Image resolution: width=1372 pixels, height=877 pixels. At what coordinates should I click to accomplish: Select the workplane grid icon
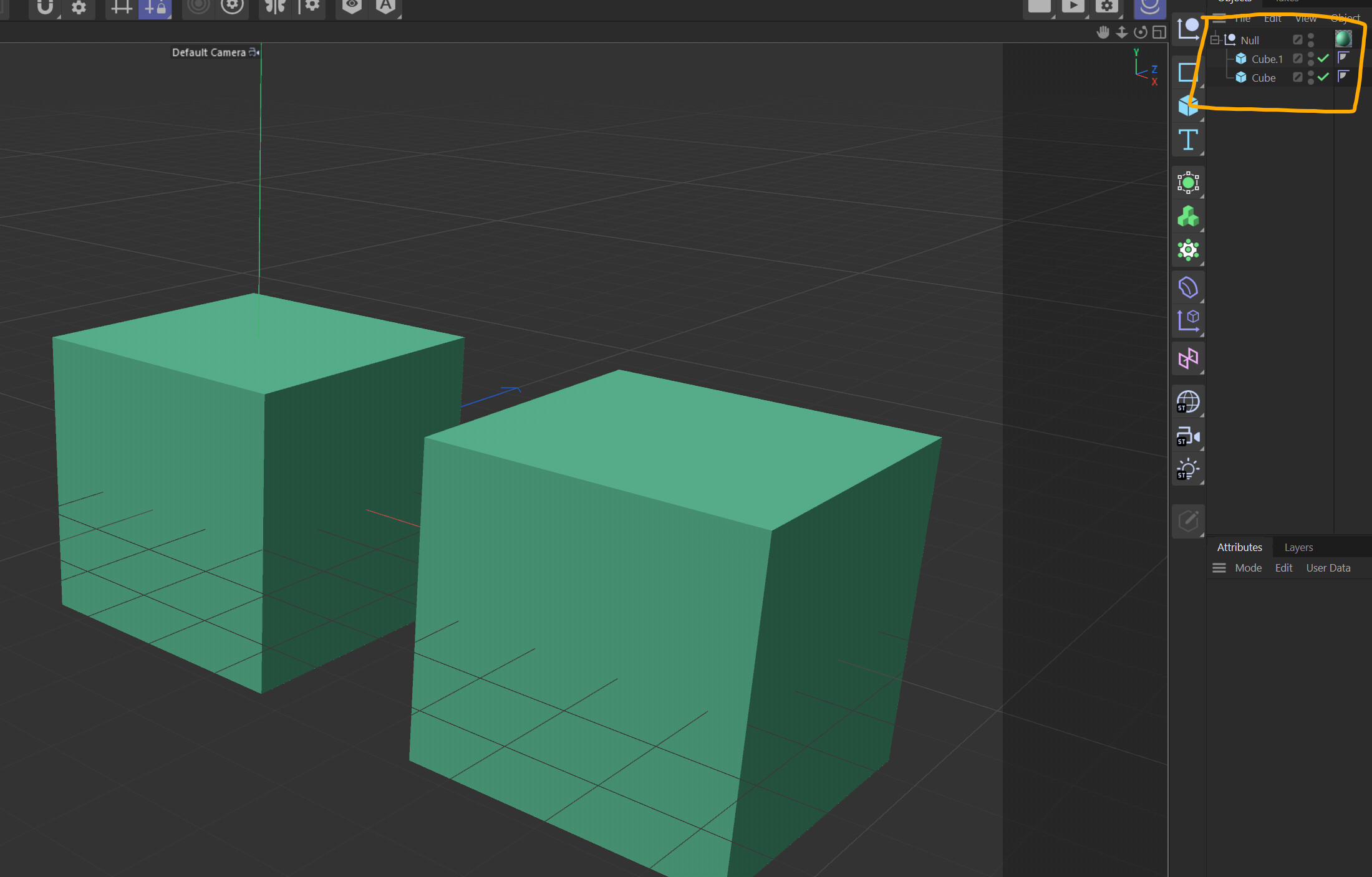[122, 8]
